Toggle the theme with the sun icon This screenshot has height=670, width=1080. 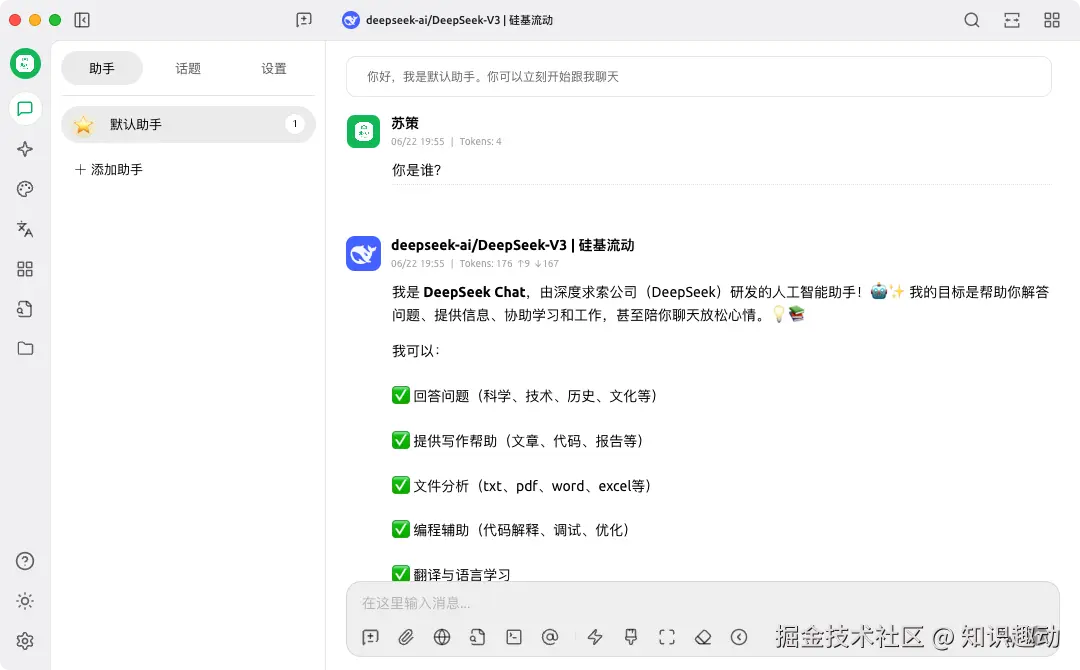coord(25,601)
